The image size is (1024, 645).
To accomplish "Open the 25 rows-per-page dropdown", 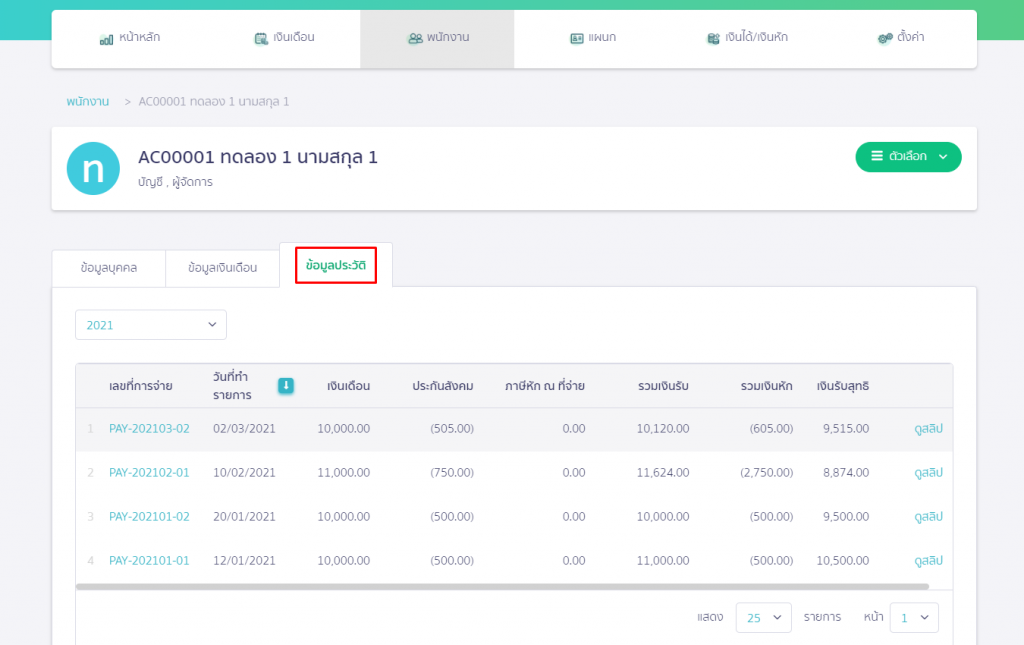I will [x=763, y=618].
